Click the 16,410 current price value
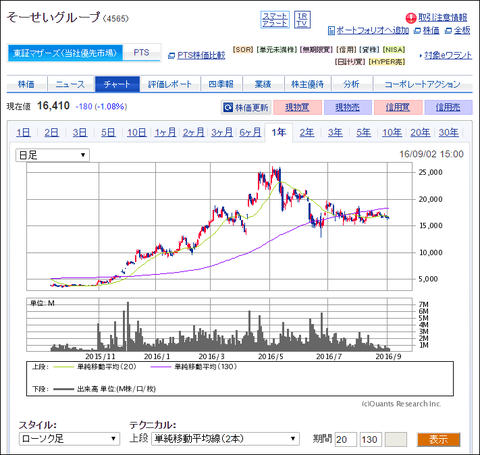This screenshot has height=455, width=480. (53, 106)
